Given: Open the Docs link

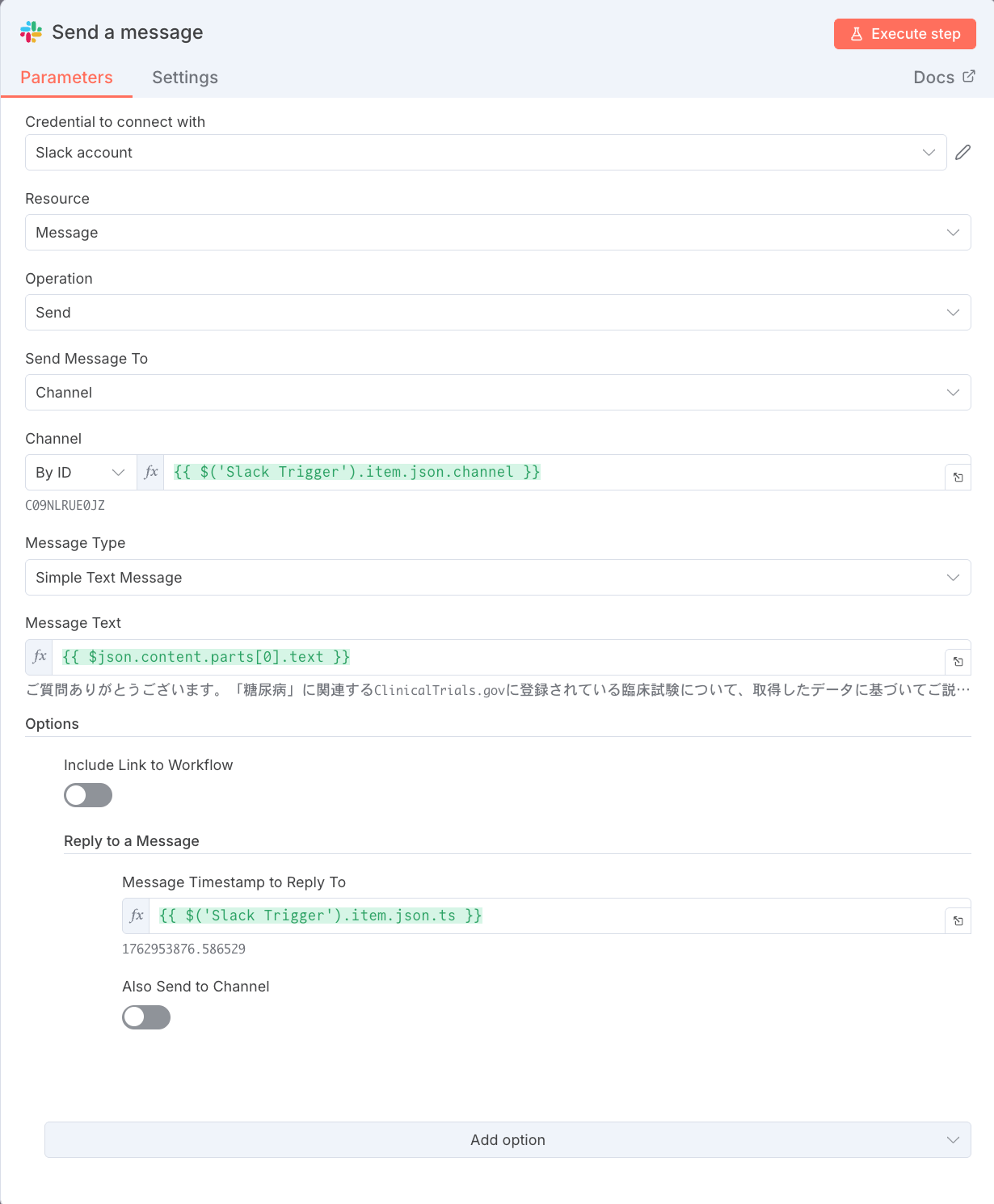Looking at the screenshot, I should 943,78.
